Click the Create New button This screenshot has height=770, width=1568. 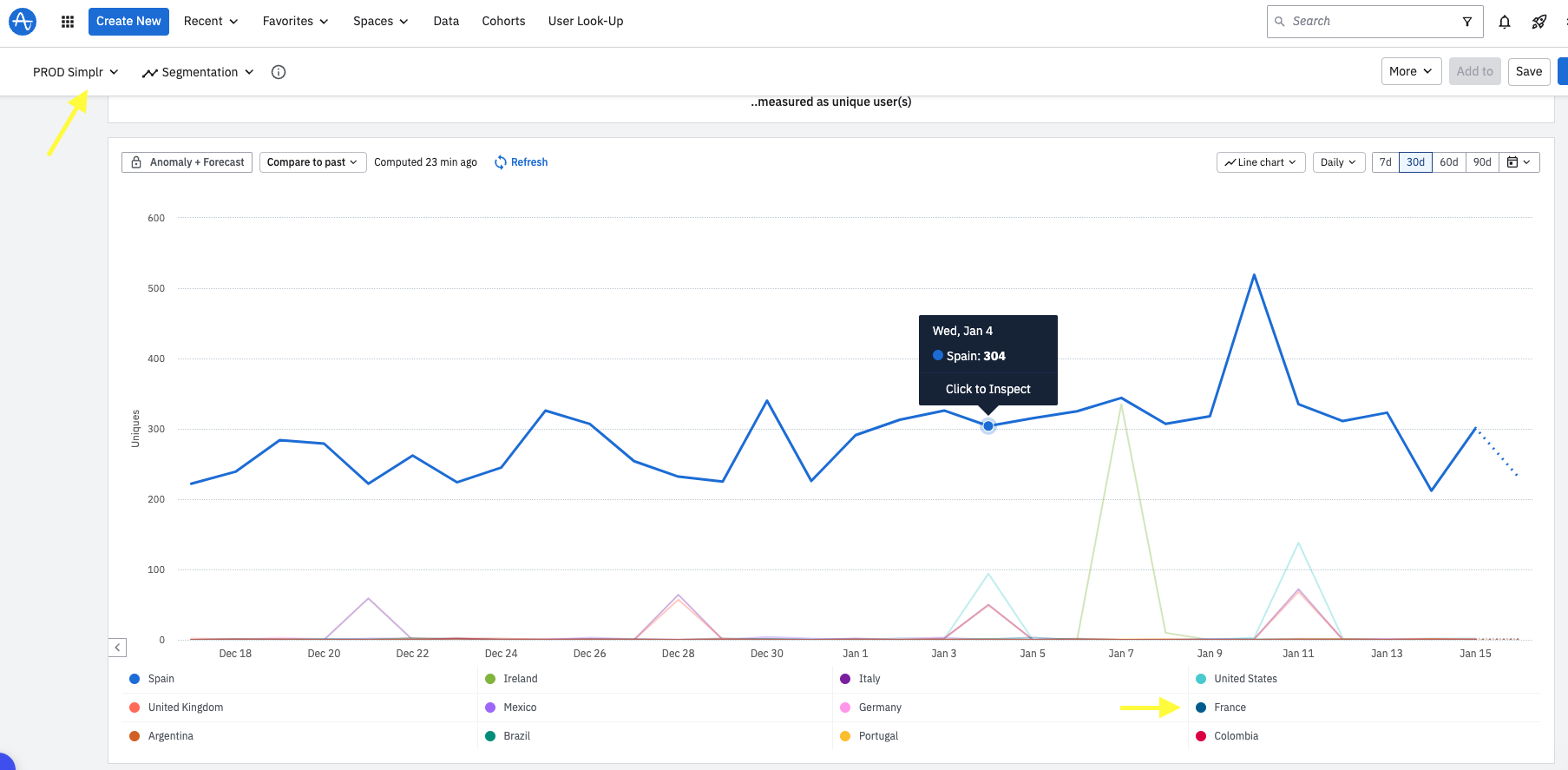tap(128, 22)
